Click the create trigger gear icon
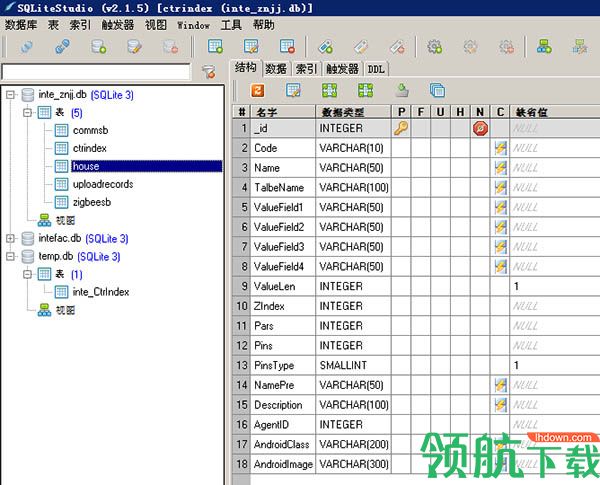The image size is (600, 485). (x=435, y=47)
